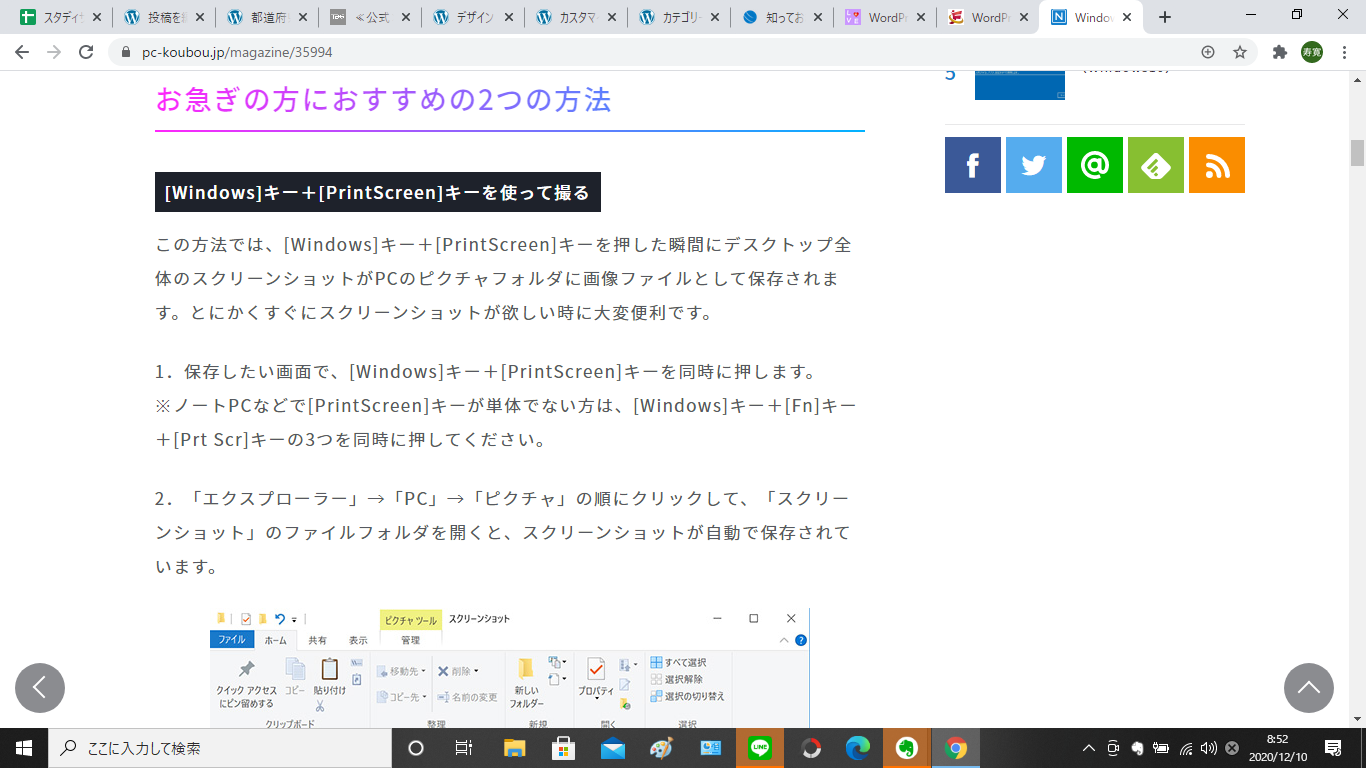Reload the current page
The image size is (1366, 768).
pyautogui.click(x=86, y=52)
